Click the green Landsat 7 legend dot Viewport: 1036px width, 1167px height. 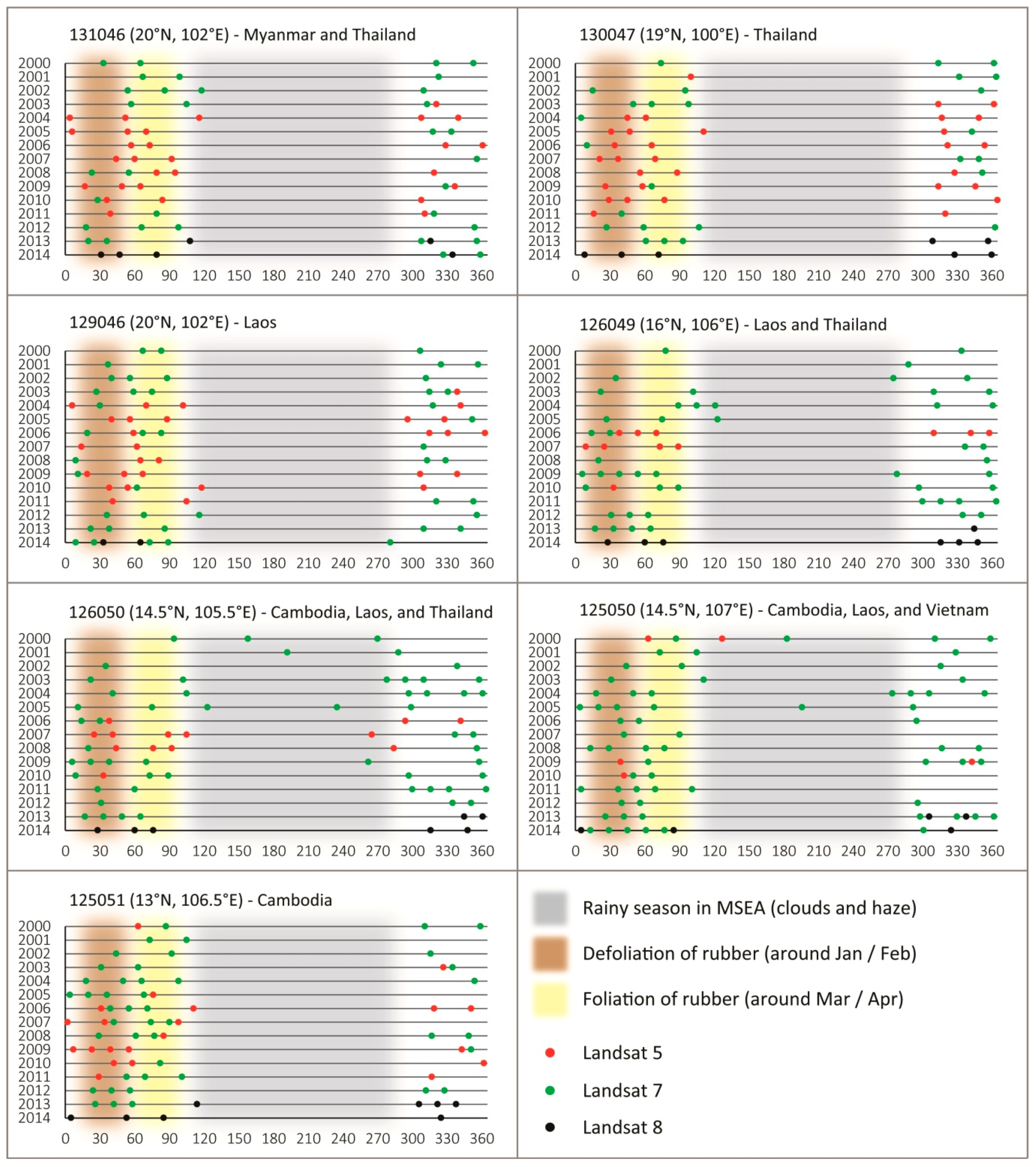tap(550, 1090)
